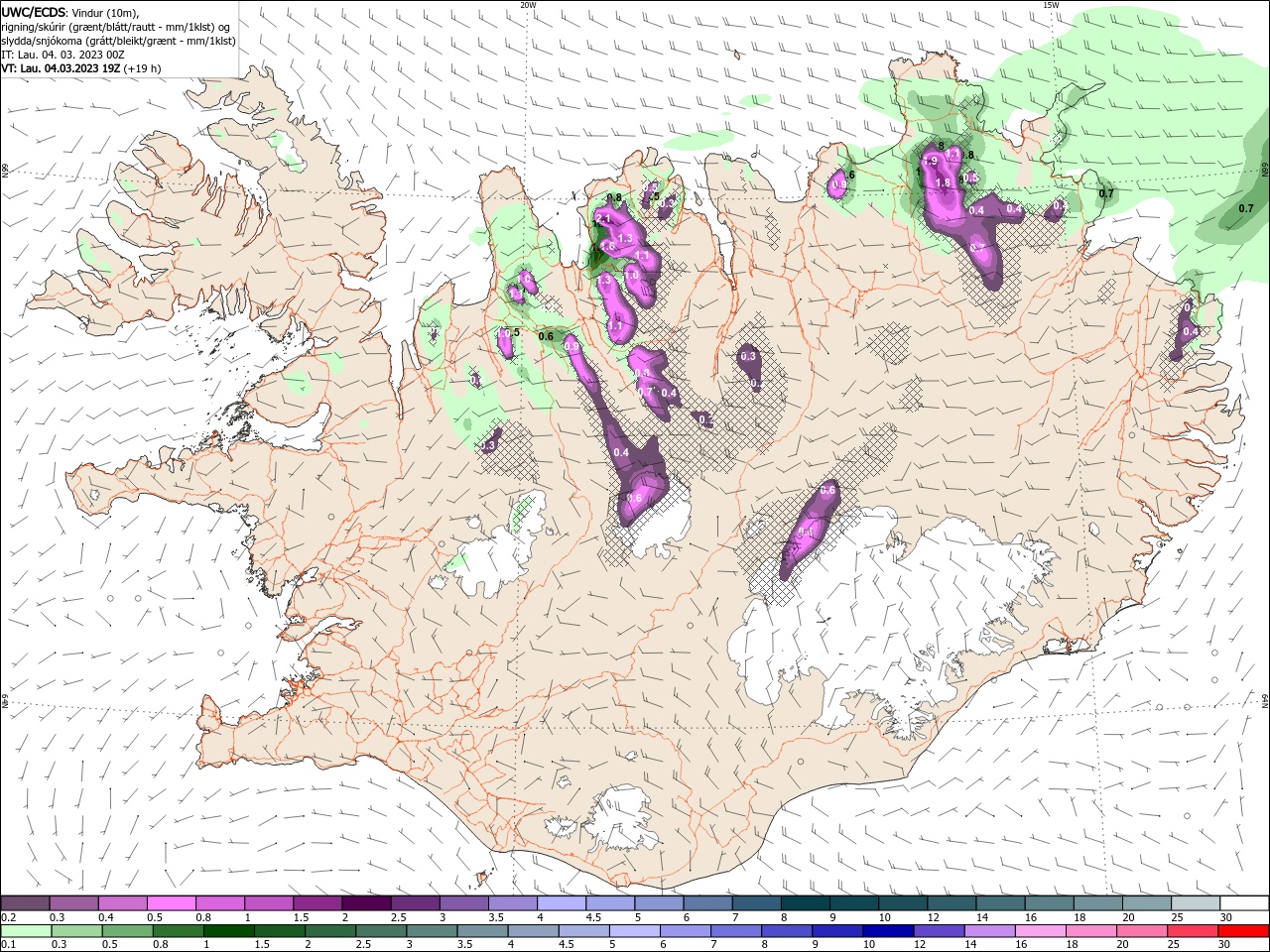Click snow legend swatch between 0.2 and 0.3
This screenshot has width=1270, height=952.
(x=26, y=903)
